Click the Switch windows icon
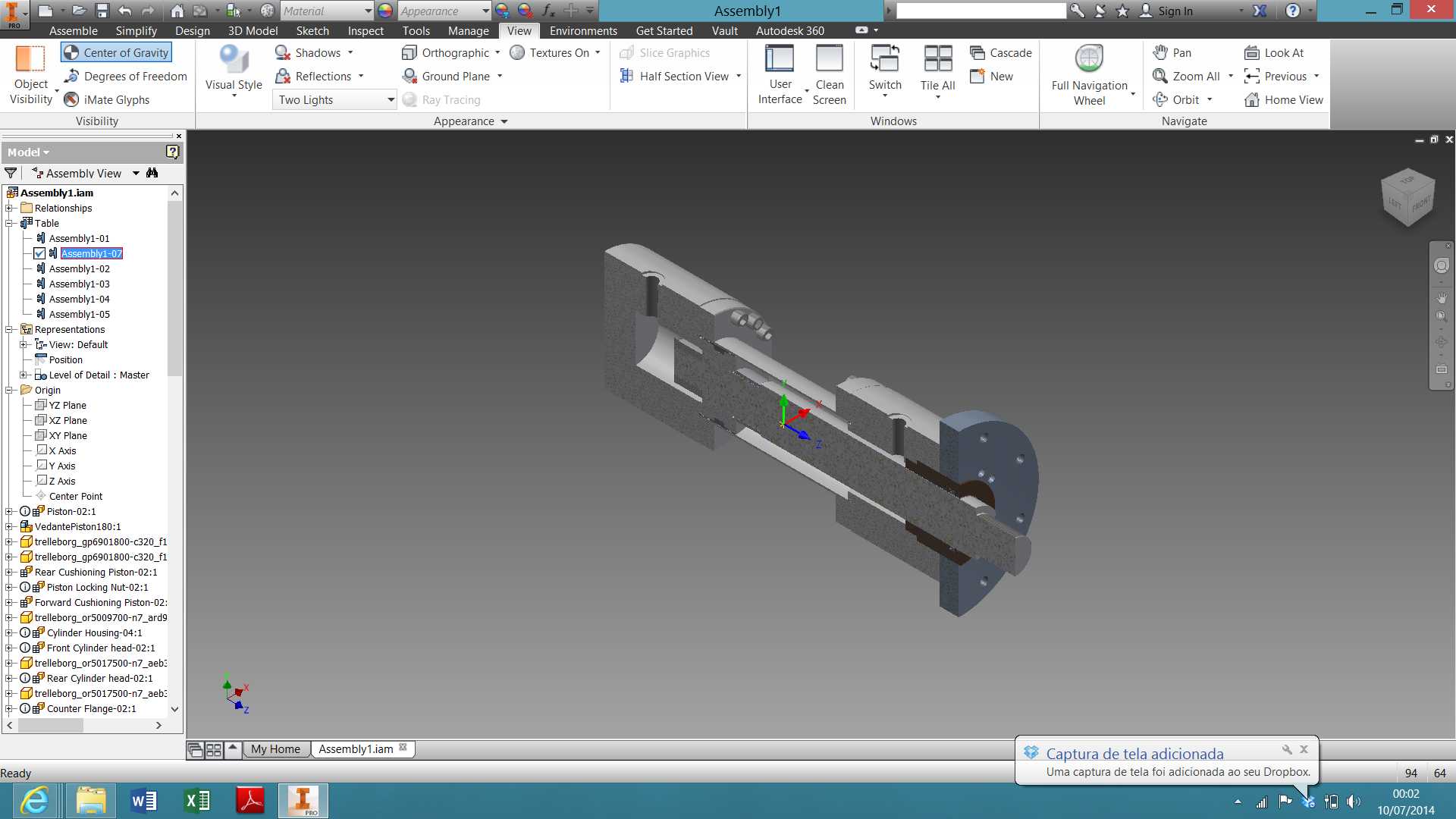This screenshot has width=1456, height=819. click(x=885, y=58)
